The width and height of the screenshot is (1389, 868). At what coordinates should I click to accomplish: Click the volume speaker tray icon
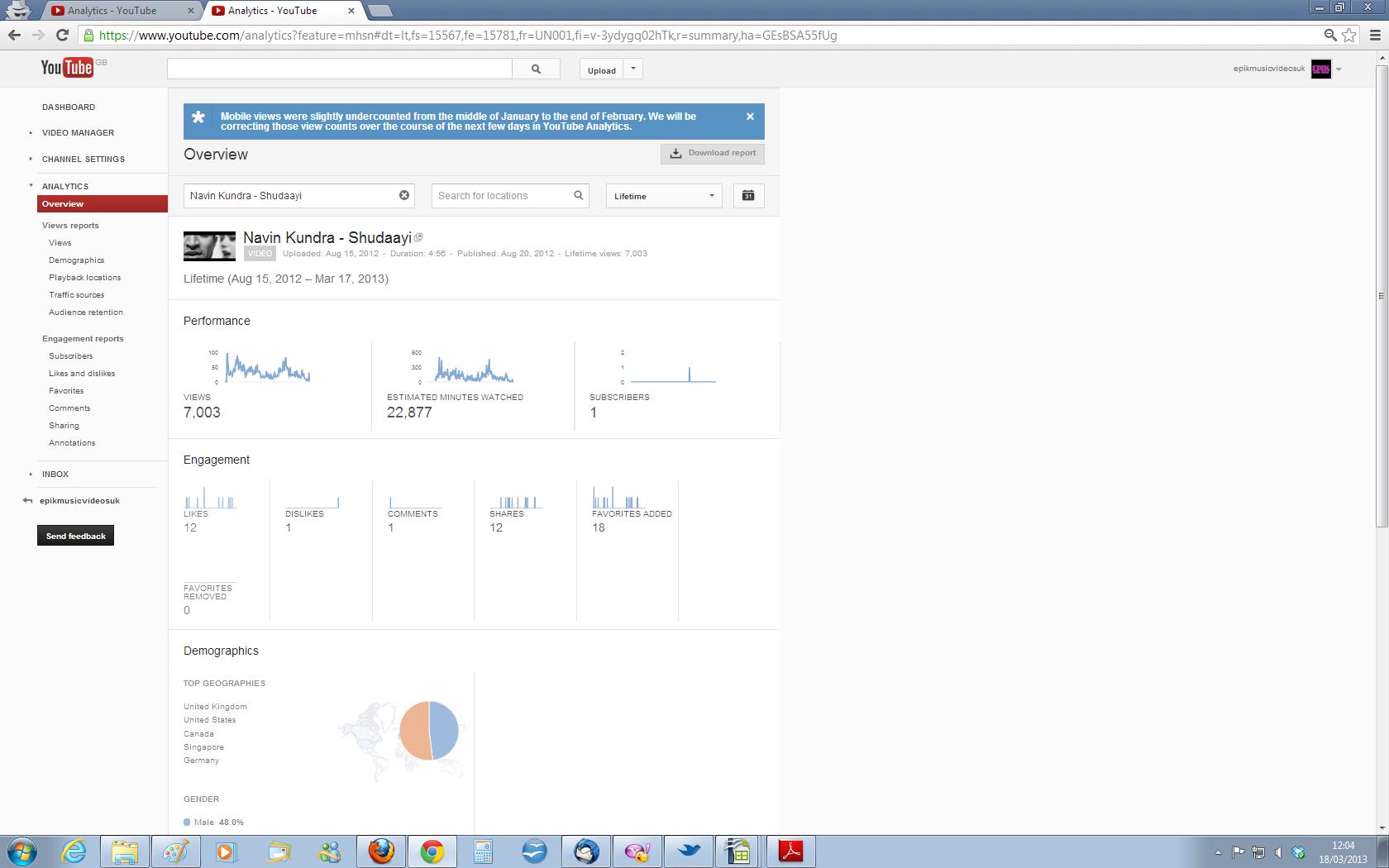(1278, 852)
